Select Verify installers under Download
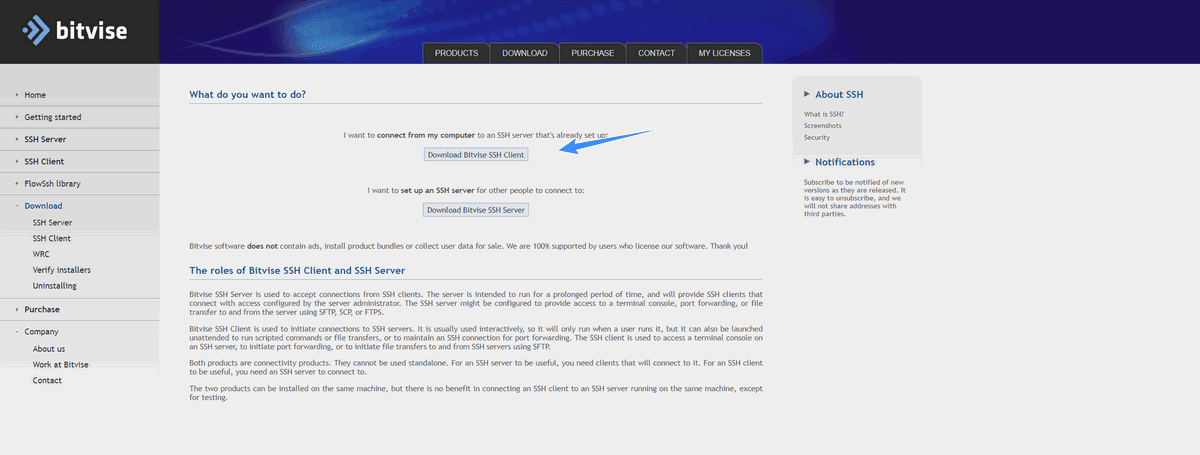1200x455 pixels. (61, 270)
